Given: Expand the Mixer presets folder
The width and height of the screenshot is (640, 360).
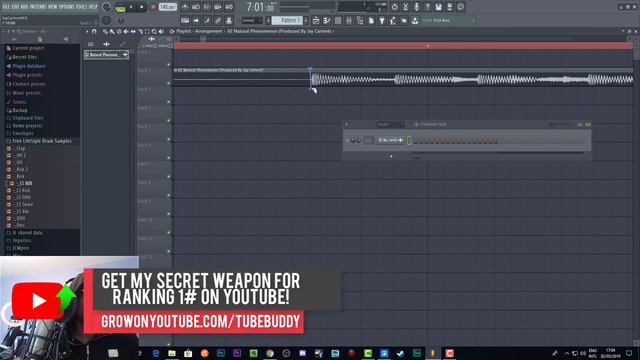Looking at the screenshot, I should pos(23,93).
